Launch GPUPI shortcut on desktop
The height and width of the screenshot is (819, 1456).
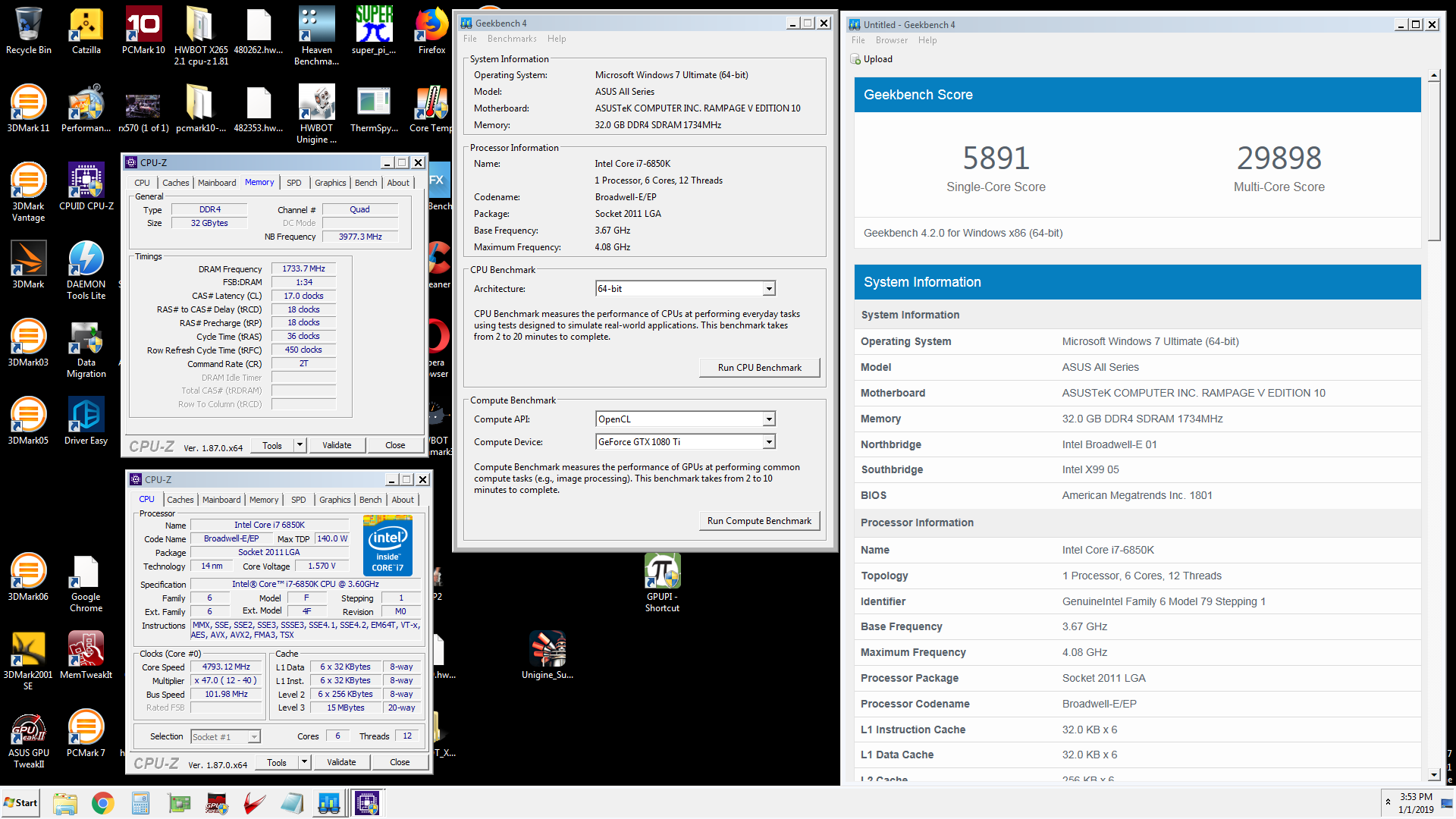(662, 582)
